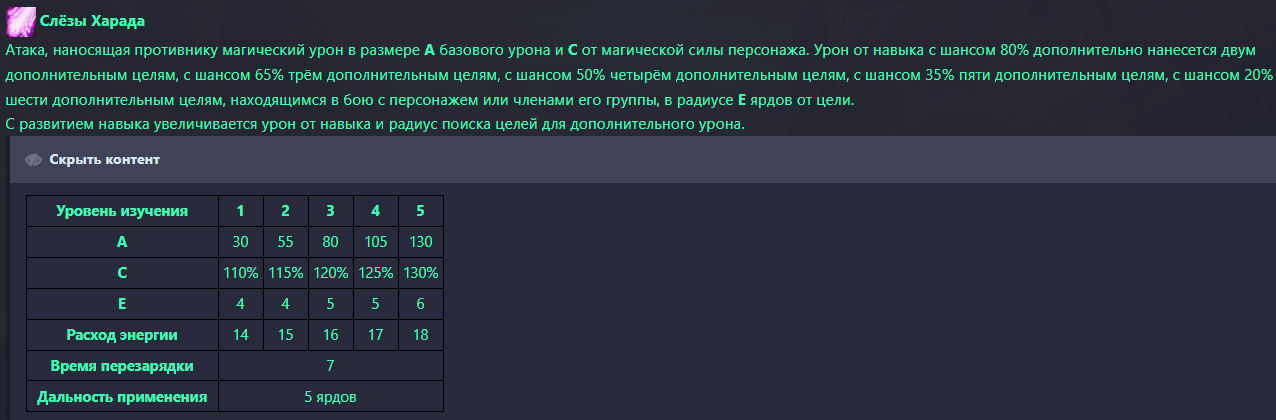Click the Дальность применения row label
Screen dimensions: 1276x420
[x=122, y=397]
